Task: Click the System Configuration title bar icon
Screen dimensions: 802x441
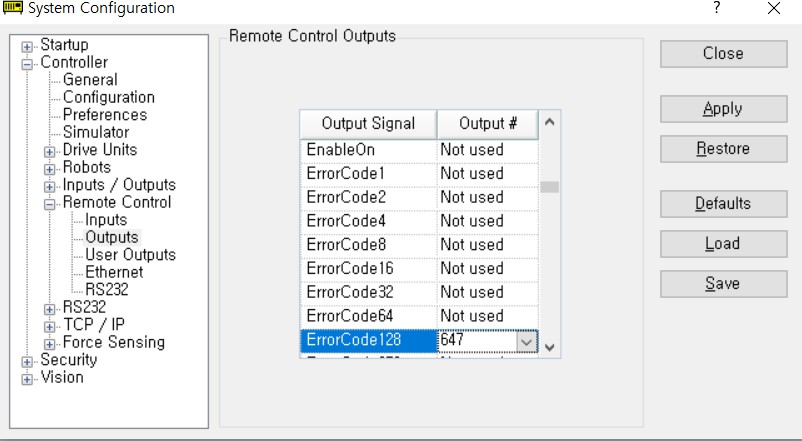Action: tap(13, 8)
